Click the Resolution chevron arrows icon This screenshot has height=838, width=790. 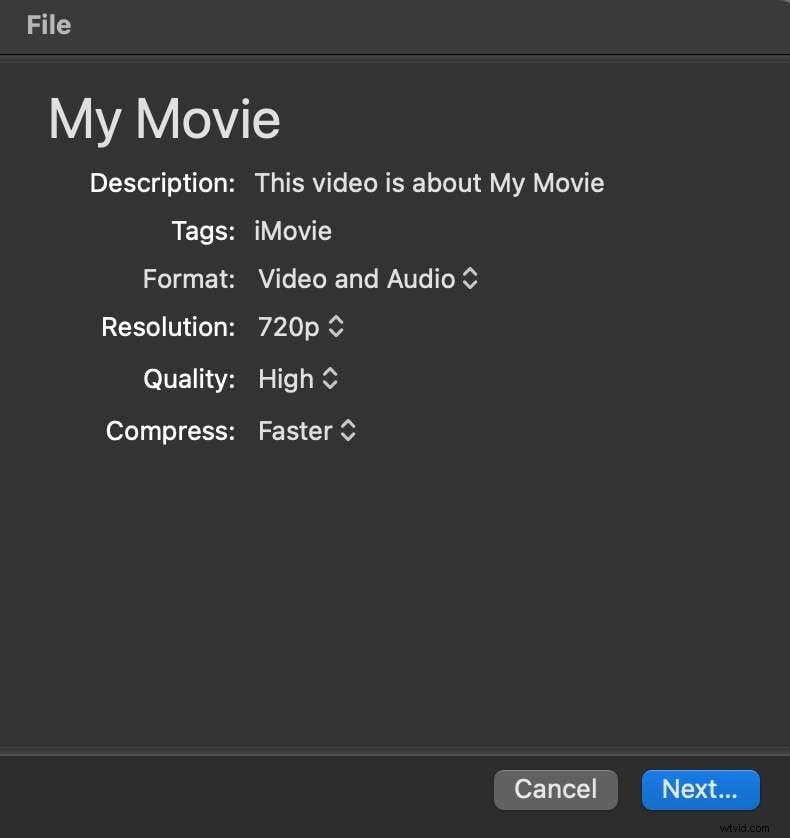coord(335,327)
